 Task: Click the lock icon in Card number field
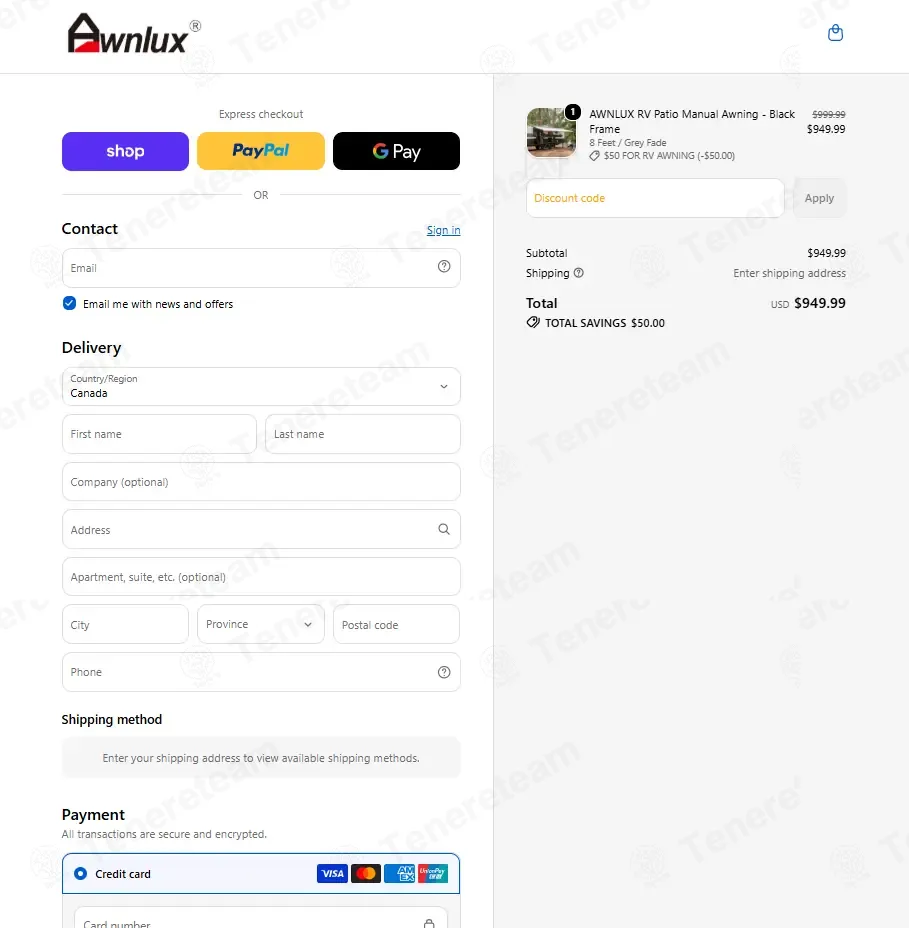(429, 923)
